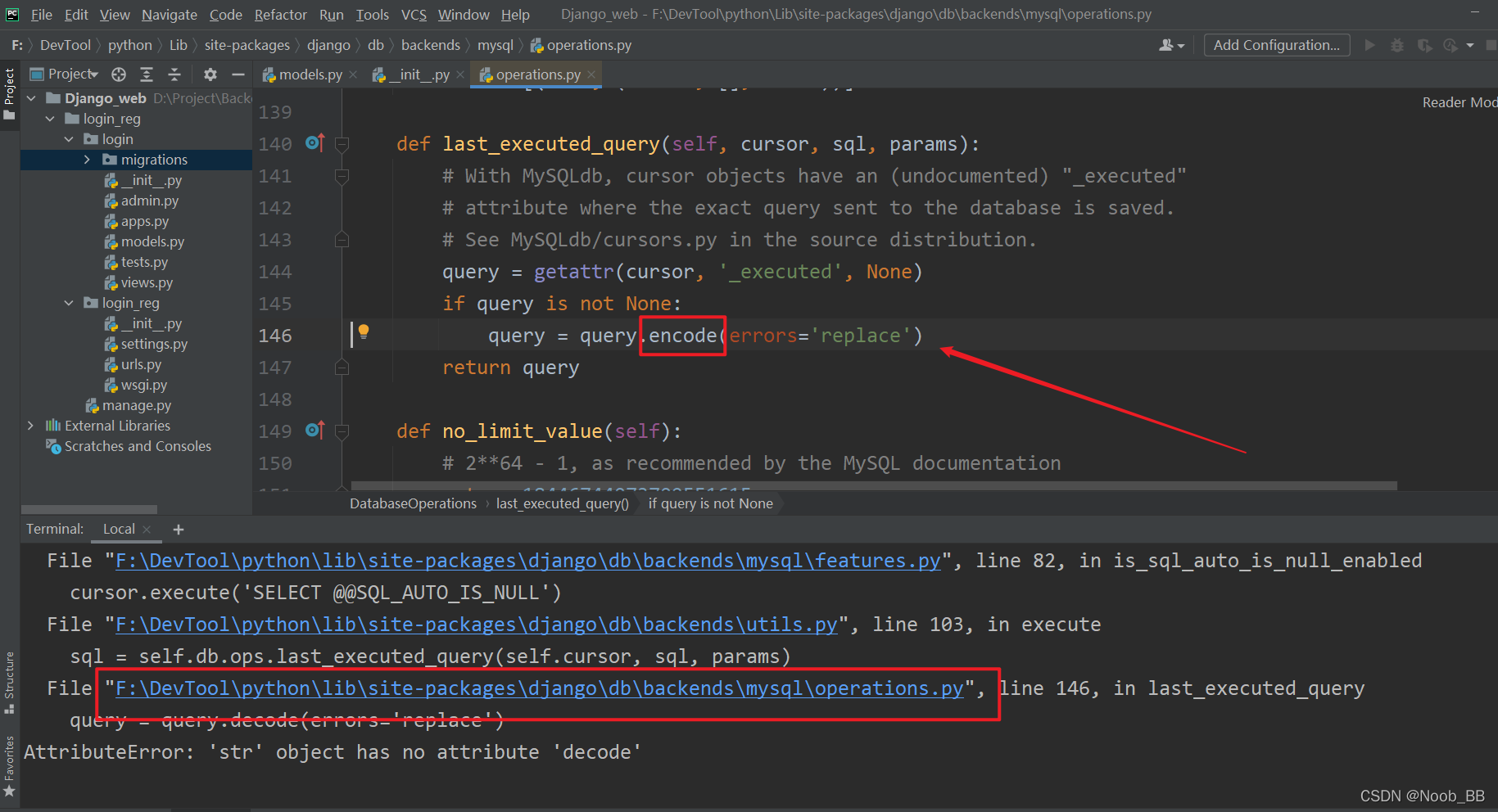Click the locate current file target icon

[119, 74]
